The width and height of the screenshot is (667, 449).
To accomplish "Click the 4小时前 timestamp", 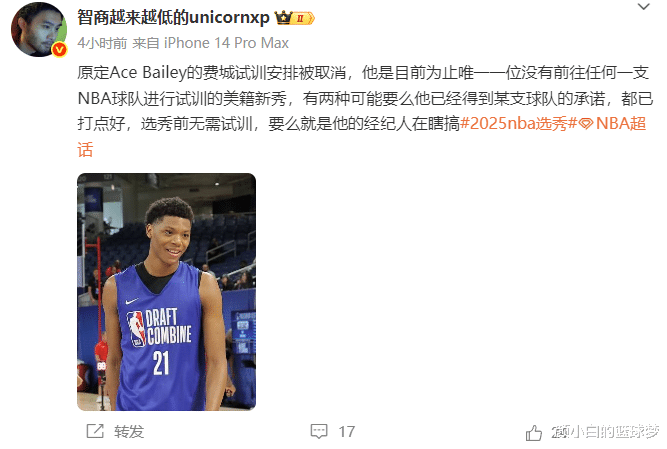I will coord(102,43).
